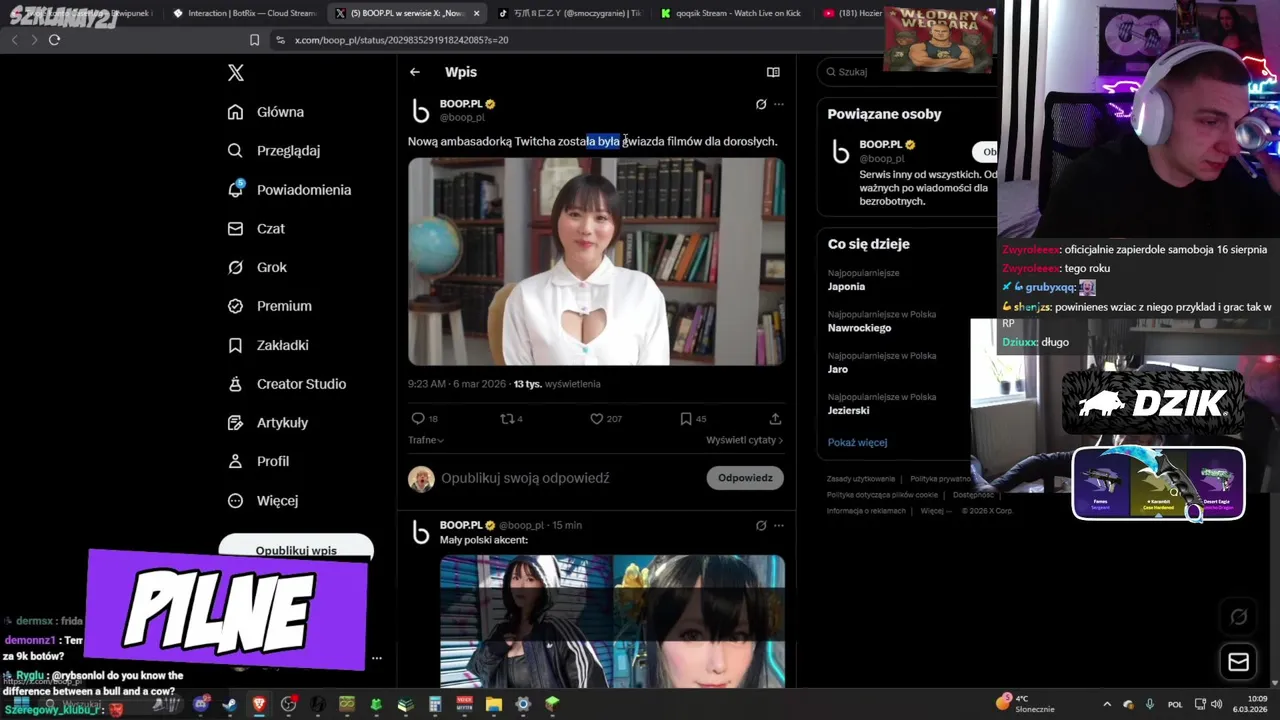1280x720 pixels.
Task: Open the floating messages envelope button
Action: [x=1238, y=662]
